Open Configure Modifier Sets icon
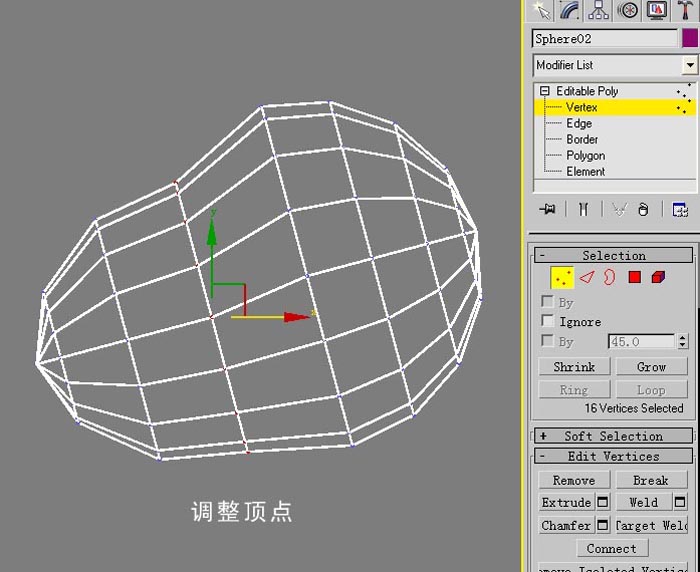 pyautogui.click(x=680, y=209)
